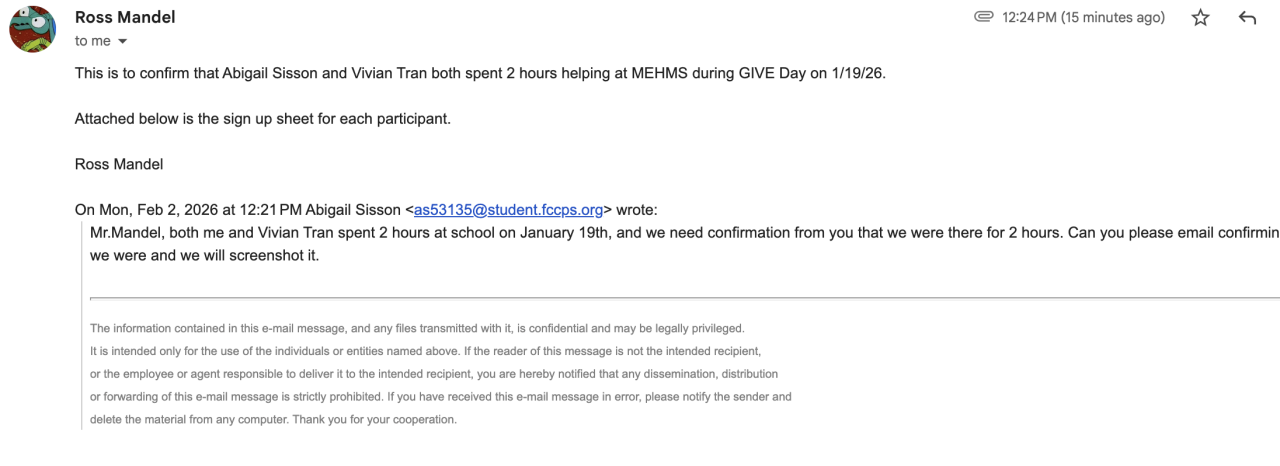Click the paperclip attachment icon
The image size is (1280, 466).
(x=984, y=18)
